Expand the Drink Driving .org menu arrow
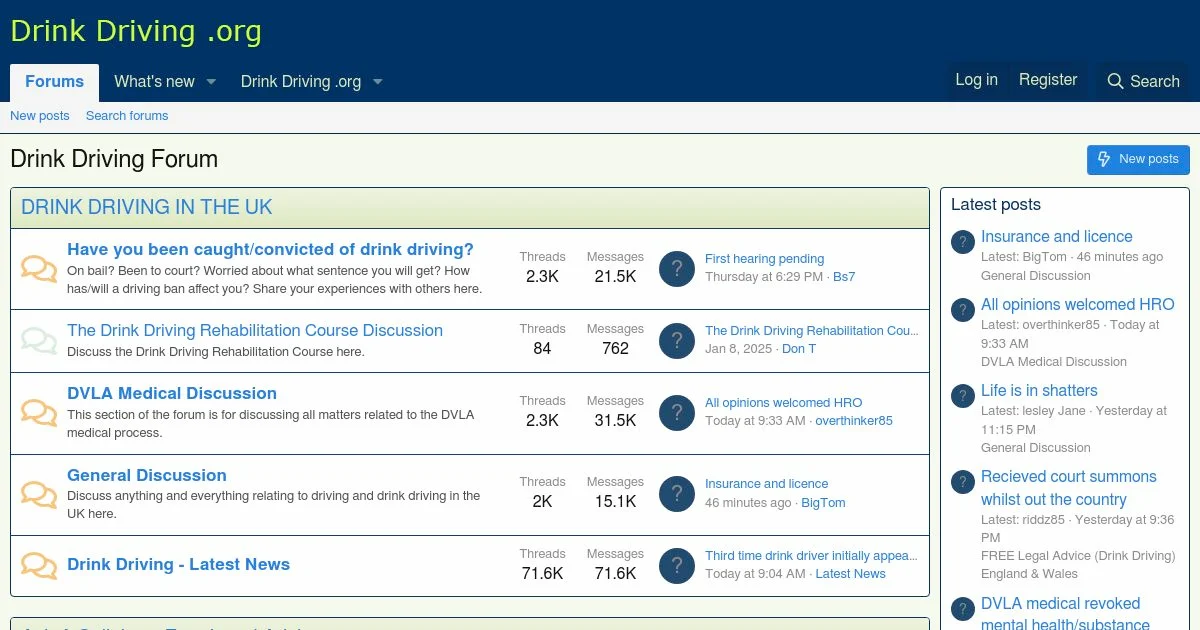This screenshot has height=630, width=1200. 378,82
